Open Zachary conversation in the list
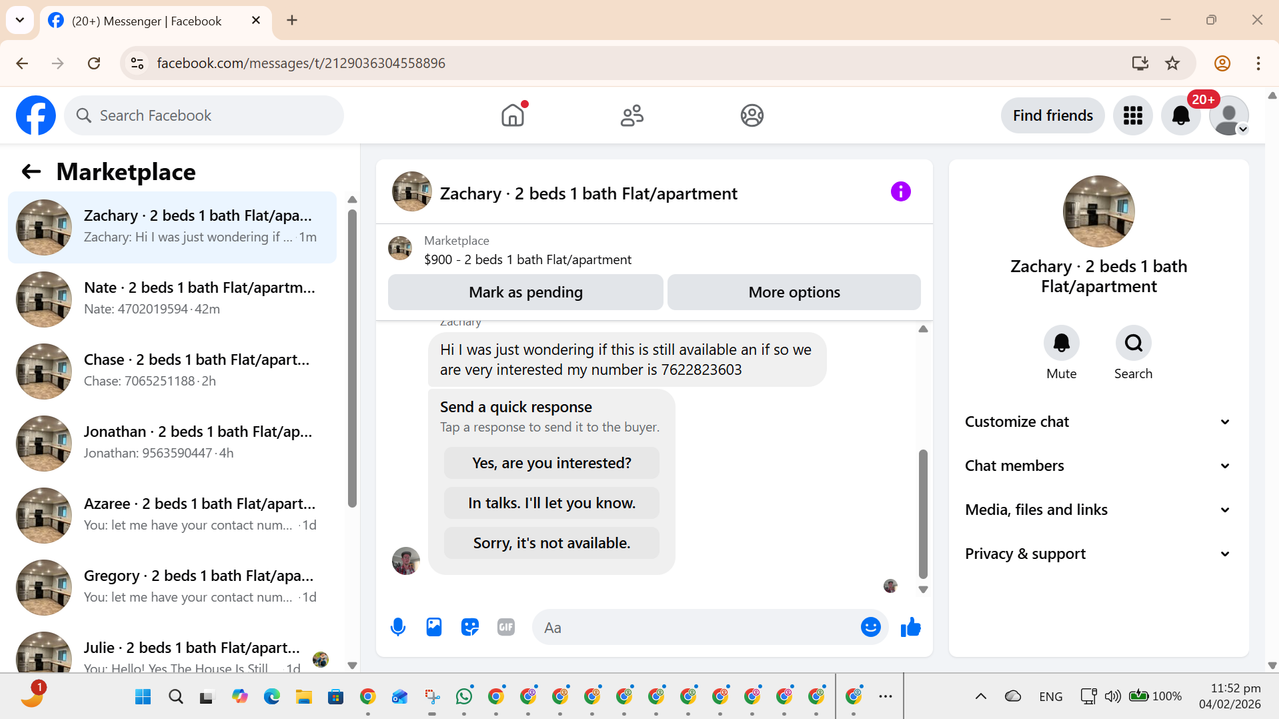 click(172, 227)
